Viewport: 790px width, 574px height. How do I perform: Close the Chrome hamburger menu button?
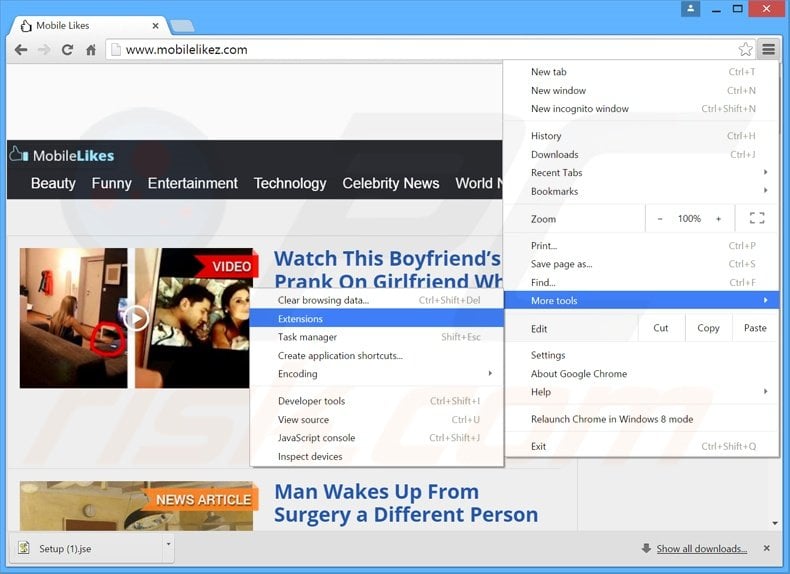768,49
